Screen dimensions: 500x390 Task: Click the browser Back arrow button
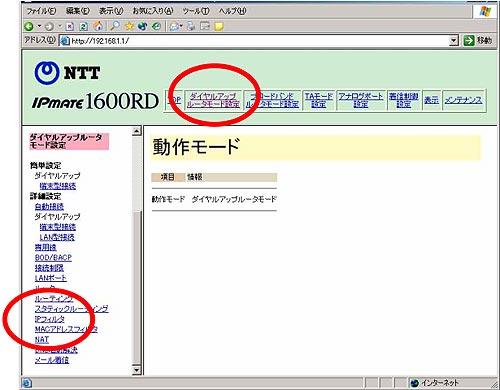(x=29, y=26)
